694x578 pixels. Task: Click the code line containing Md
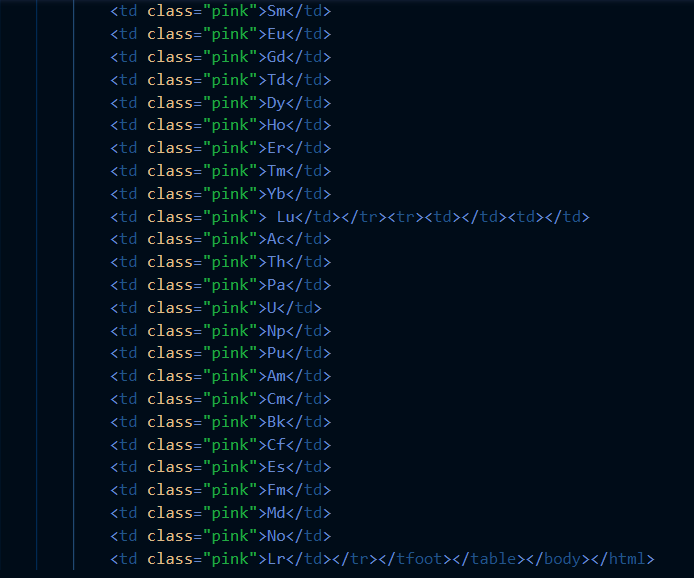point(220,513)
